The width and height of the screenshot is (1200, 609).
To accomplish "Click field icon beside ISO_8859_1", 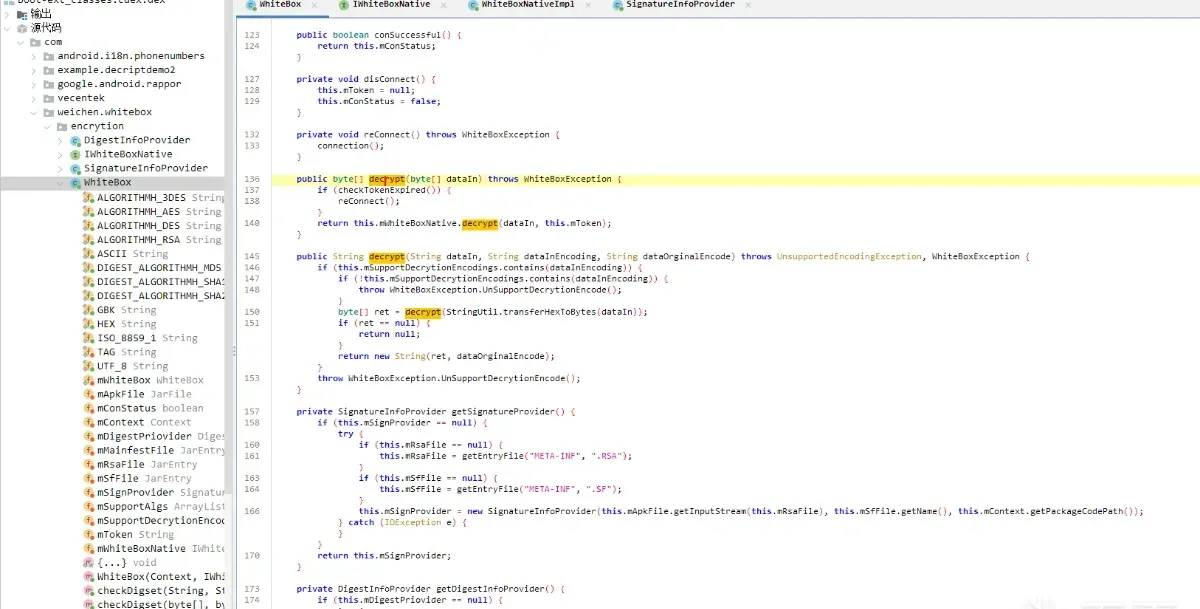I will coord(88,338).
